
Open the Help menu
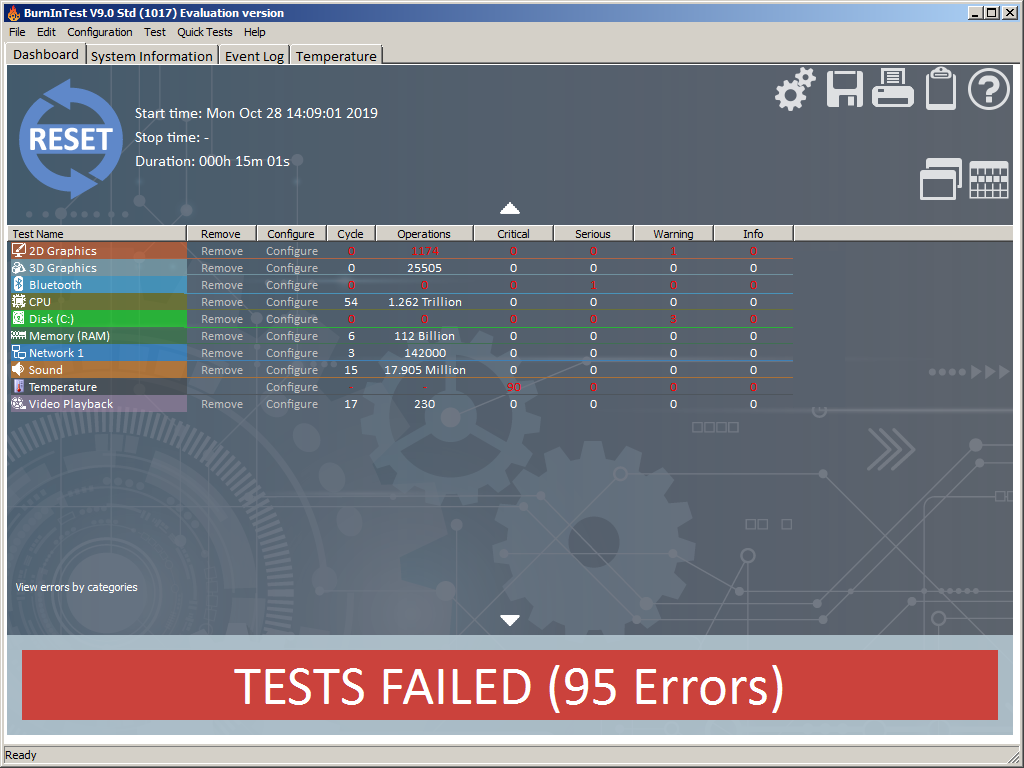point(255,32)
